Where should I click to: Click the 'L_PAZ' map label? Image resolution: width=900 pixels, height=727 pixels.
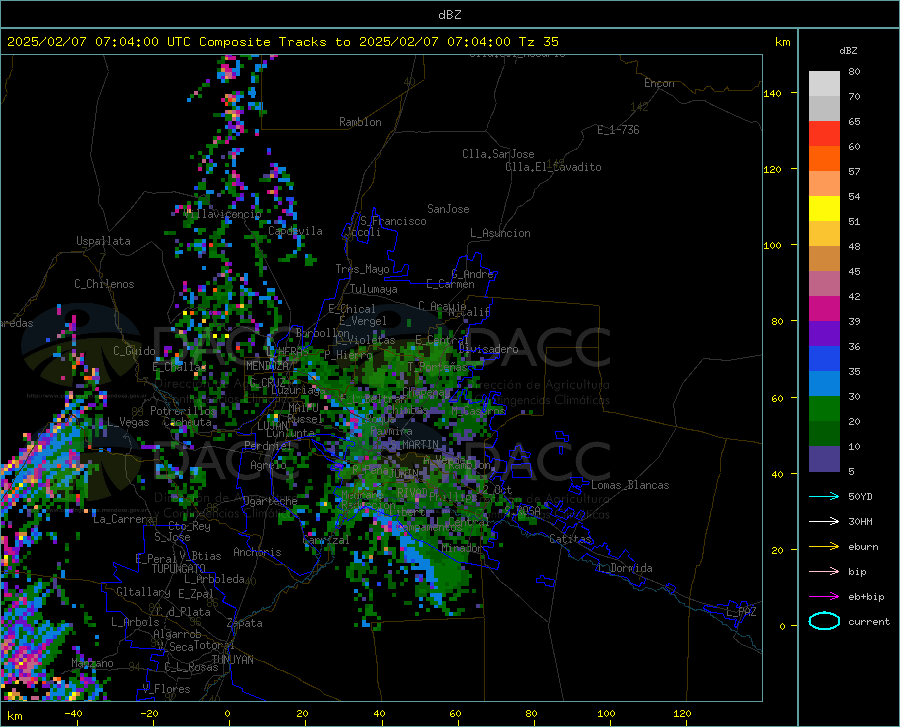[741, 612]
